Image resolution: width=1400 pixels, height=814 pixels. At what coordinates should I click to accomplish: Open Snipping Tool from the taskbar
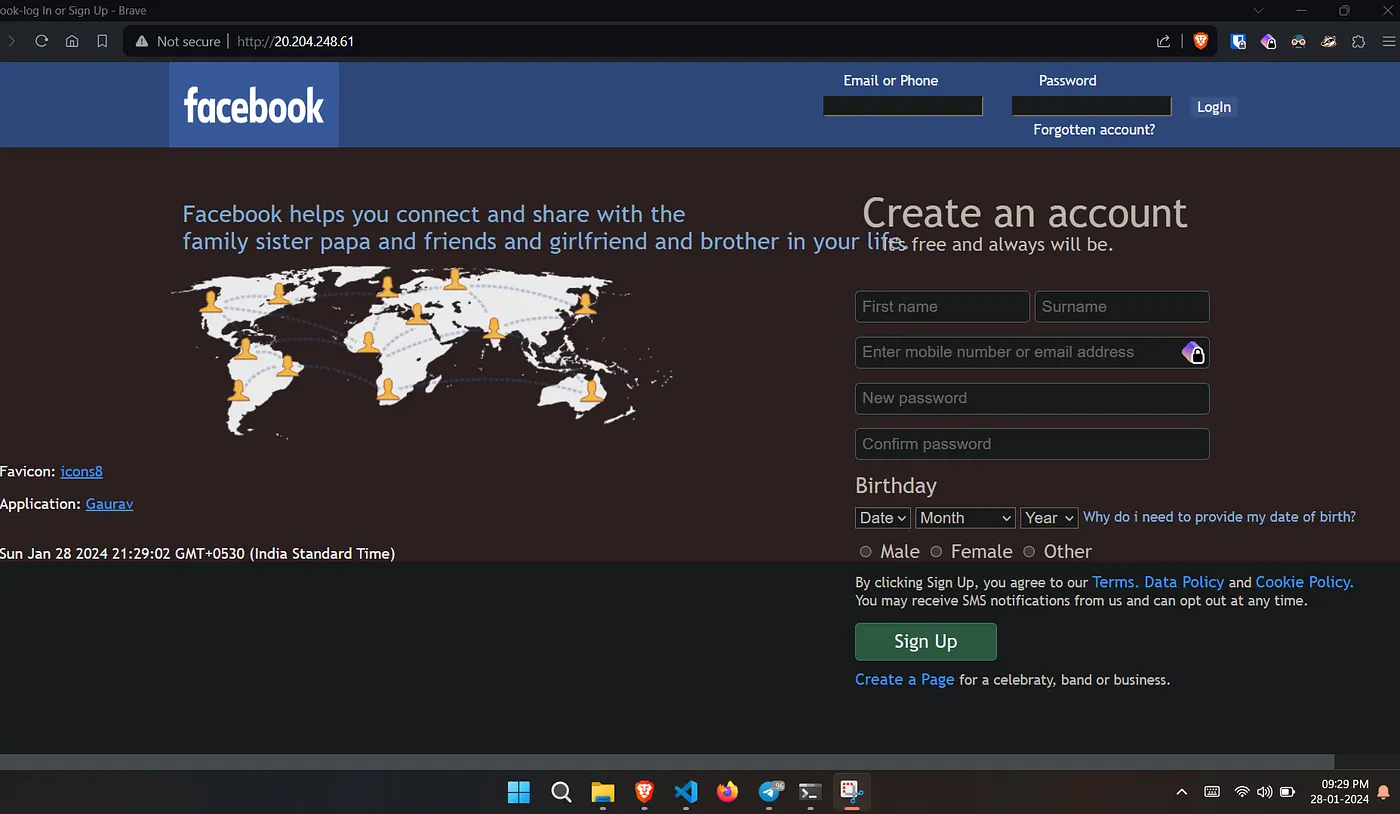[851, 792]
